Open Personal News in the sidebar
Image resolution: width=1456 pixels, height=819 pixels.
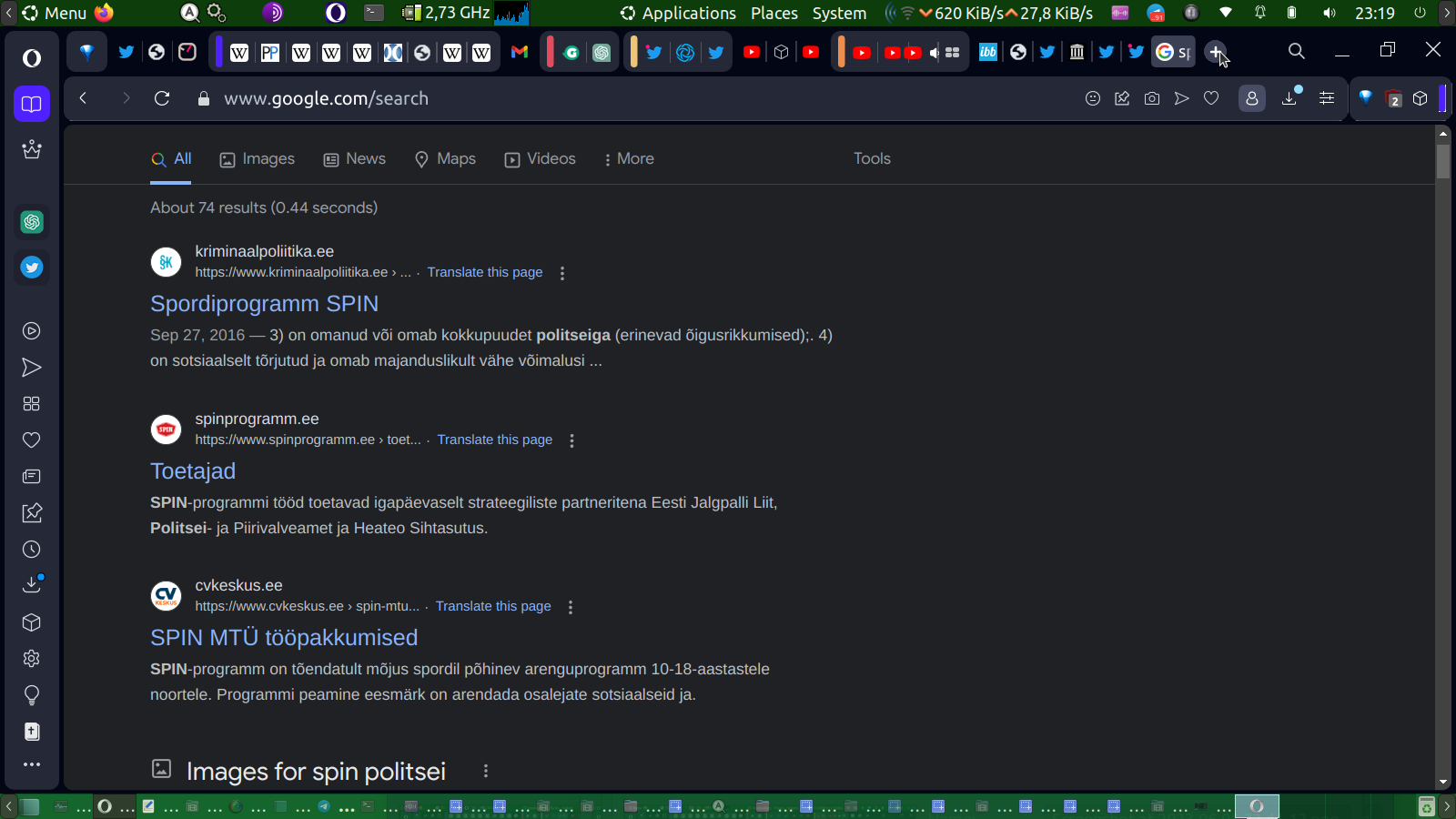tap(32, 477)
